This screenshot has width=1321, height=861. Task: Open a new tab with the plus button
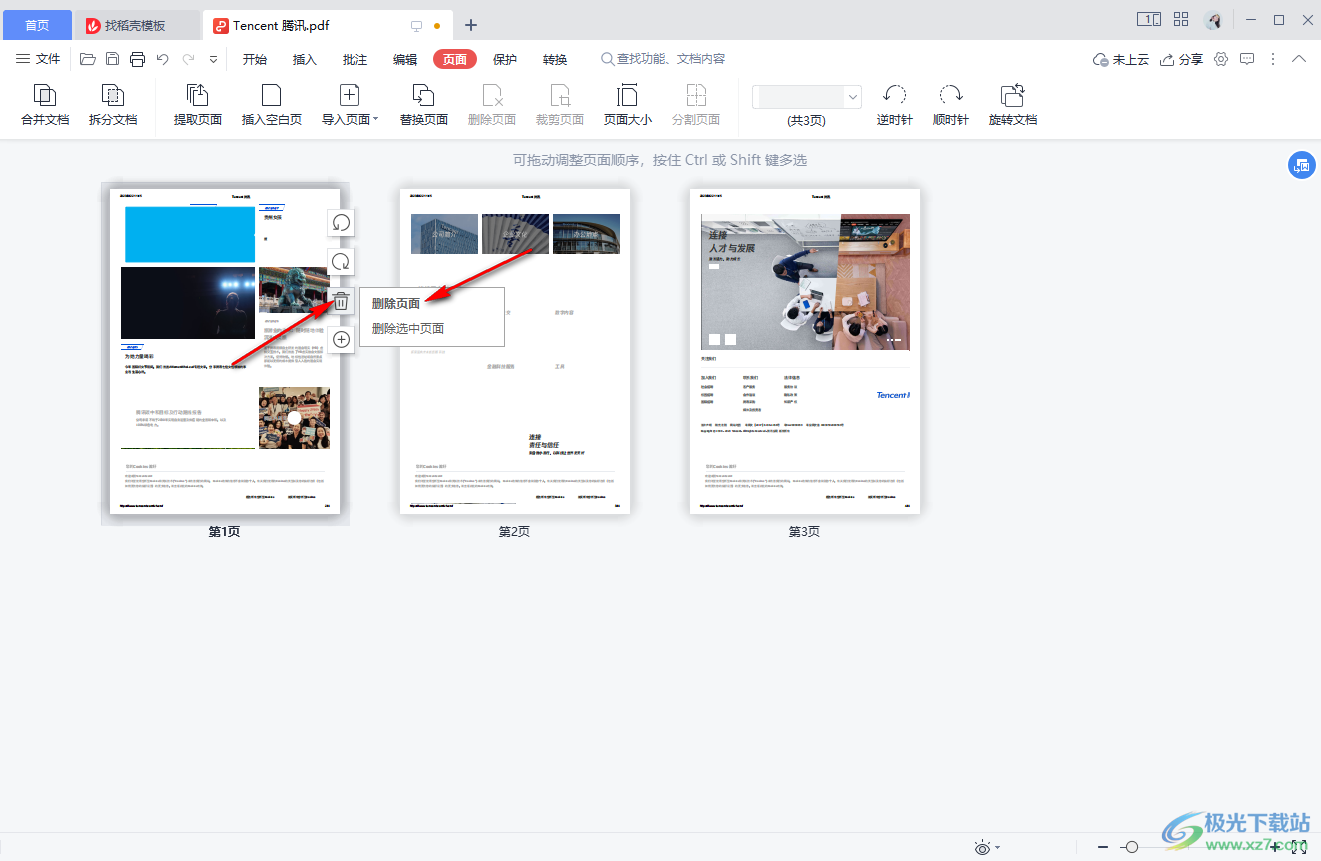point(471,25)
